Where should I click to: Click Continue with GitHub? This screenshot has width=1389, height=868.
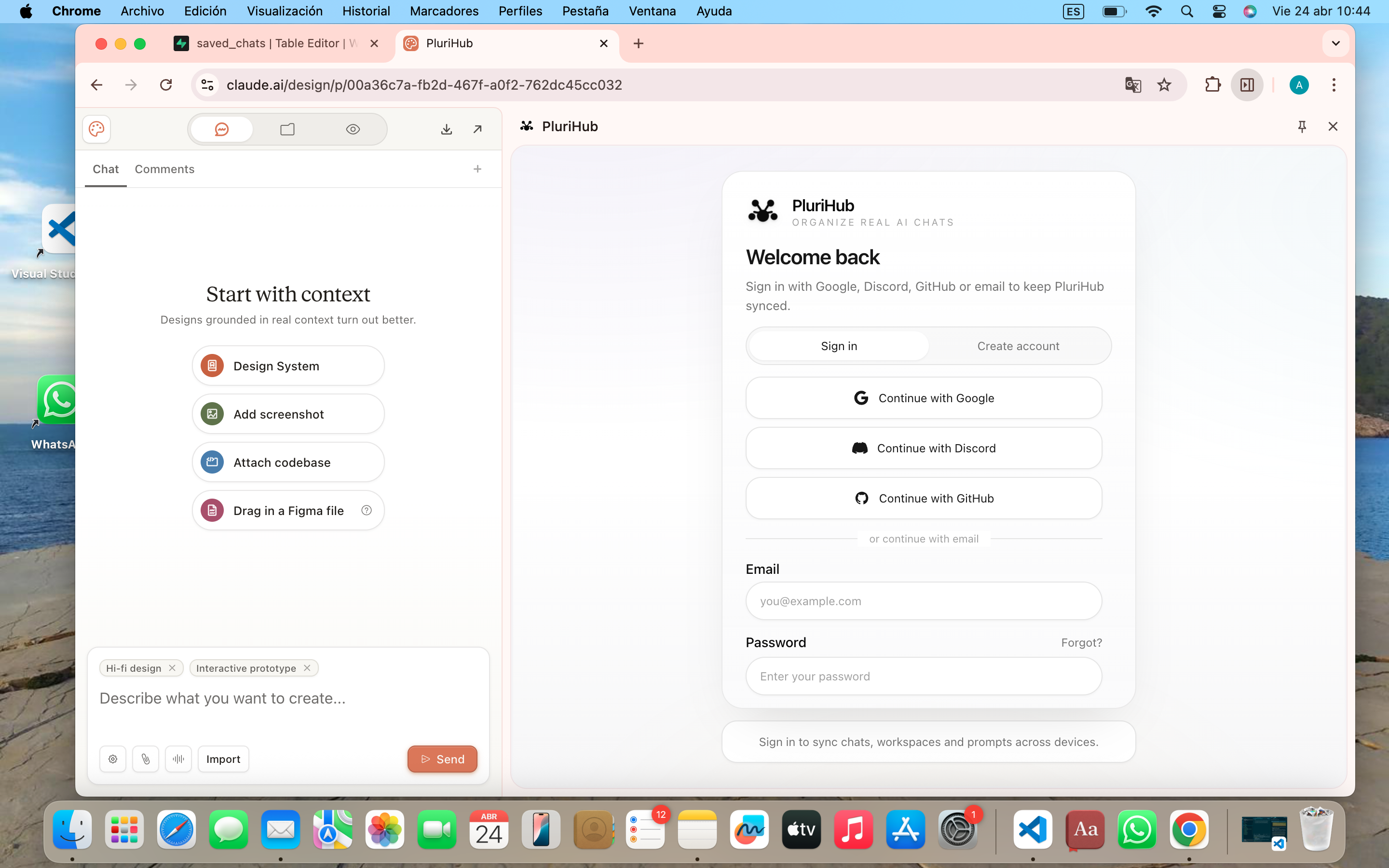pos(924,498)
